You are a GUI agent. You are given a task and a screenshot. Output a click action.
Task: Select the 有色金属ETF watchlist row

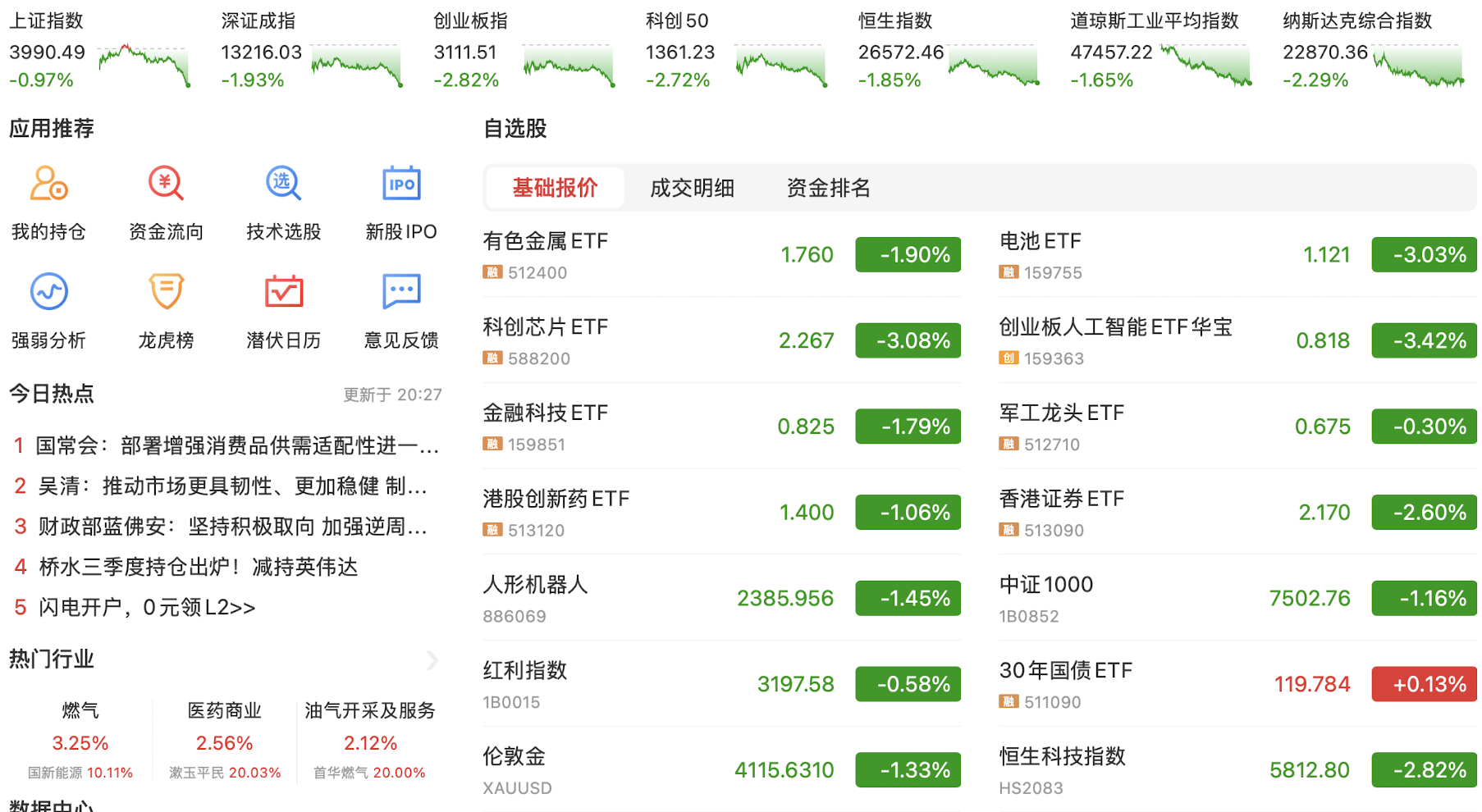(x=720, y=255)
